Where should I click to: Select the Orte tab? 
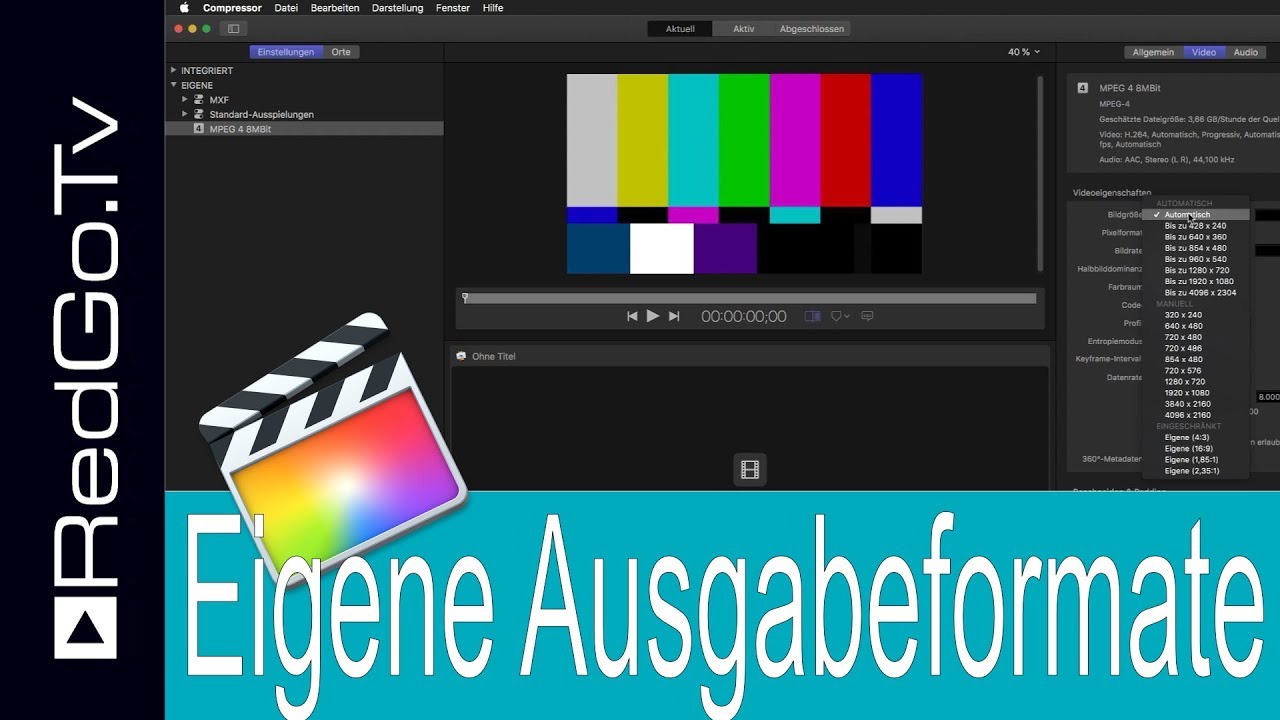pos(341,52)
